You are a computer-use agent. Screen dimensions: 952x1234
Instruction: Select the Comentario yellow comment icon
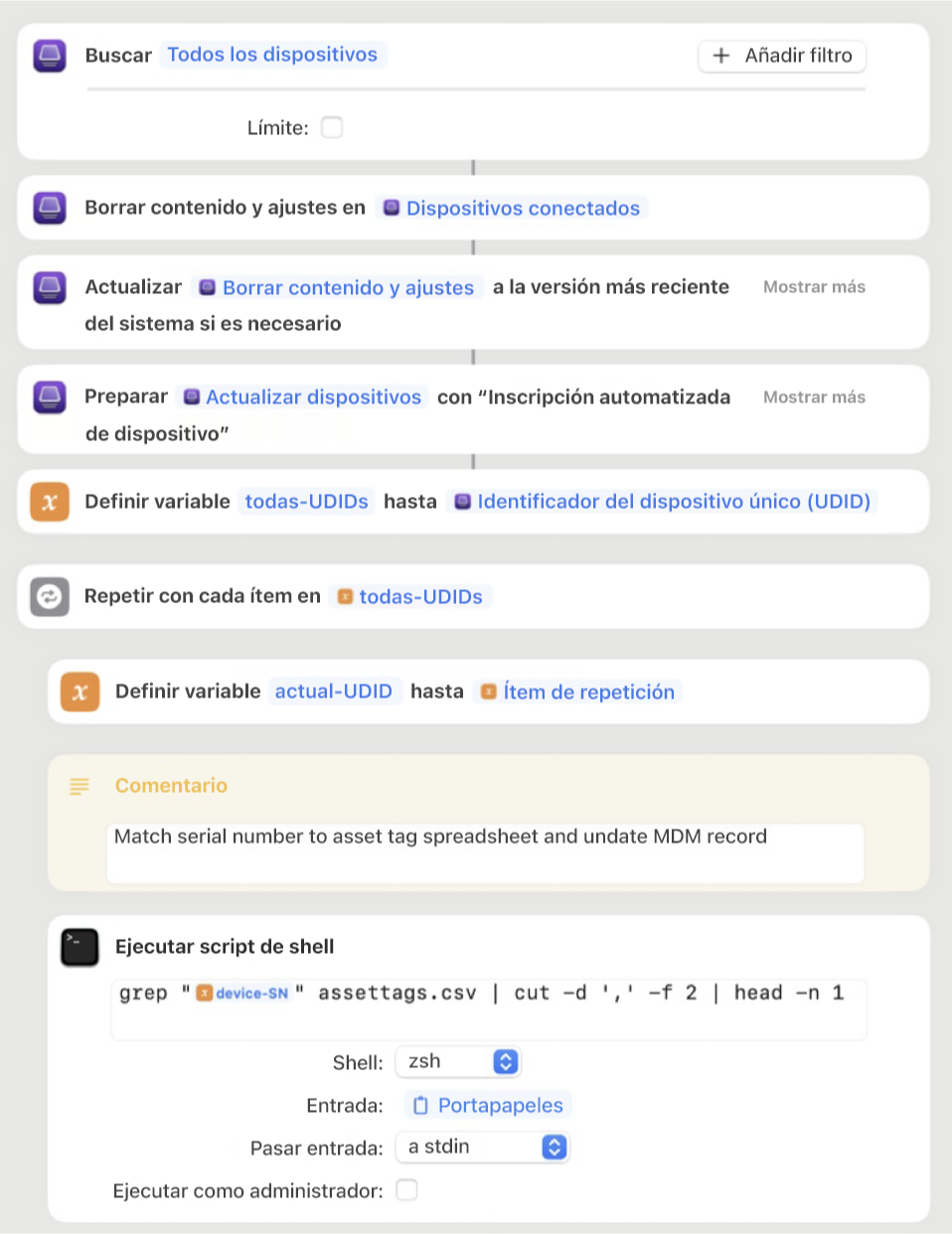(x=79, y=786)
